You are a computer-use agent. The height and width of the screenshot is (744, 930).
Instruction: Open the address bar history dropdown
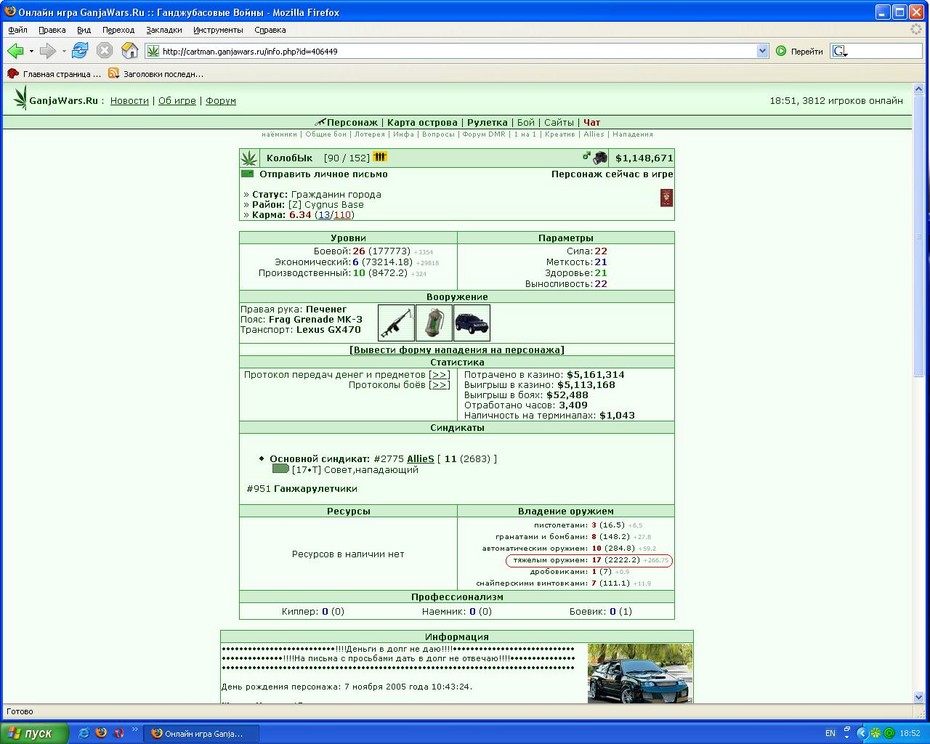pyautogui.click(x=763, y=52)
